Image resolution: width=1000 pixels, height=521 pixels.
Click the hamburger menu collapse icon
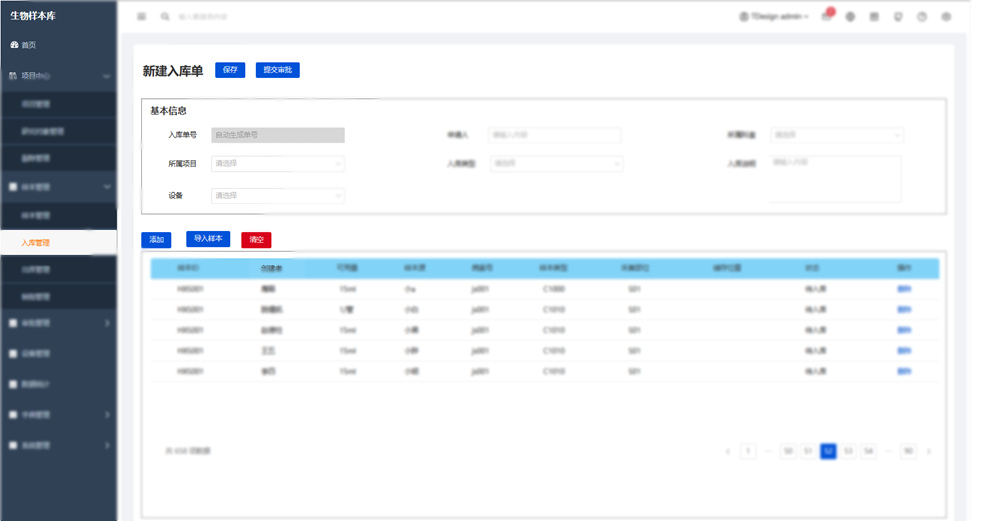(141, 17)
